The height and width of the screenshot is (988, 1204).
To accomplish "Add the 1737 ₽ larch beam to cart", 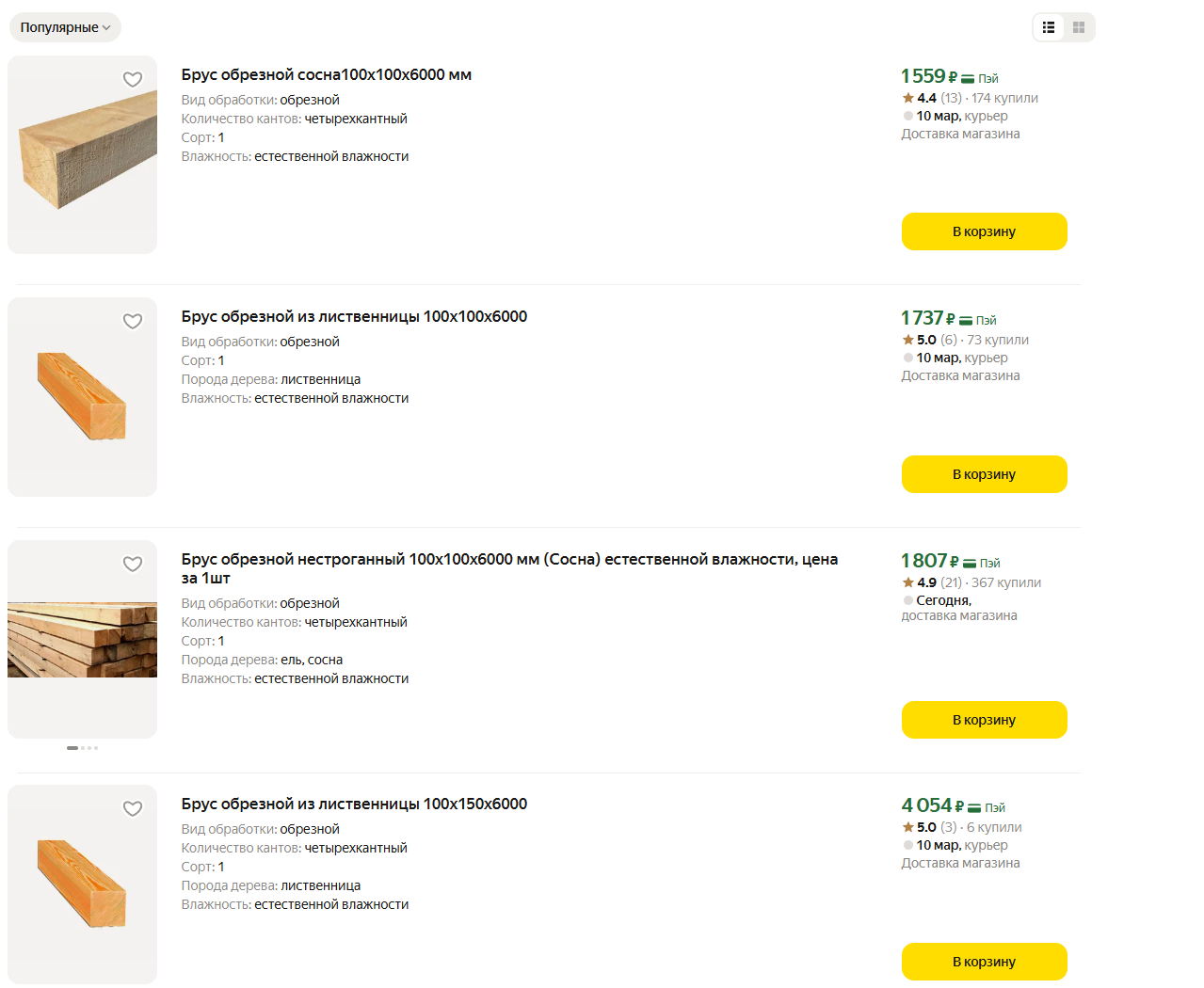I will [984, 474].
